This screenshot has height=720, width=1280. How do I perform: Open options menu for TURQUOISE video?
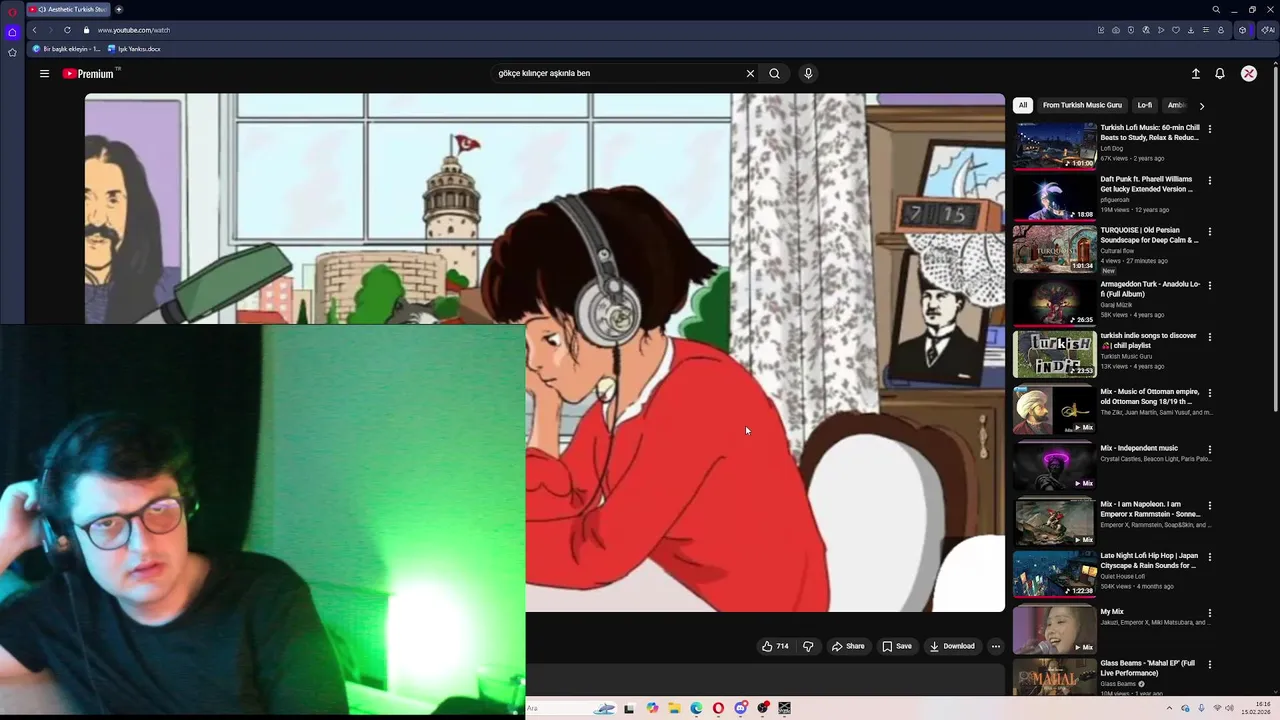click(x=1210, y=232)
